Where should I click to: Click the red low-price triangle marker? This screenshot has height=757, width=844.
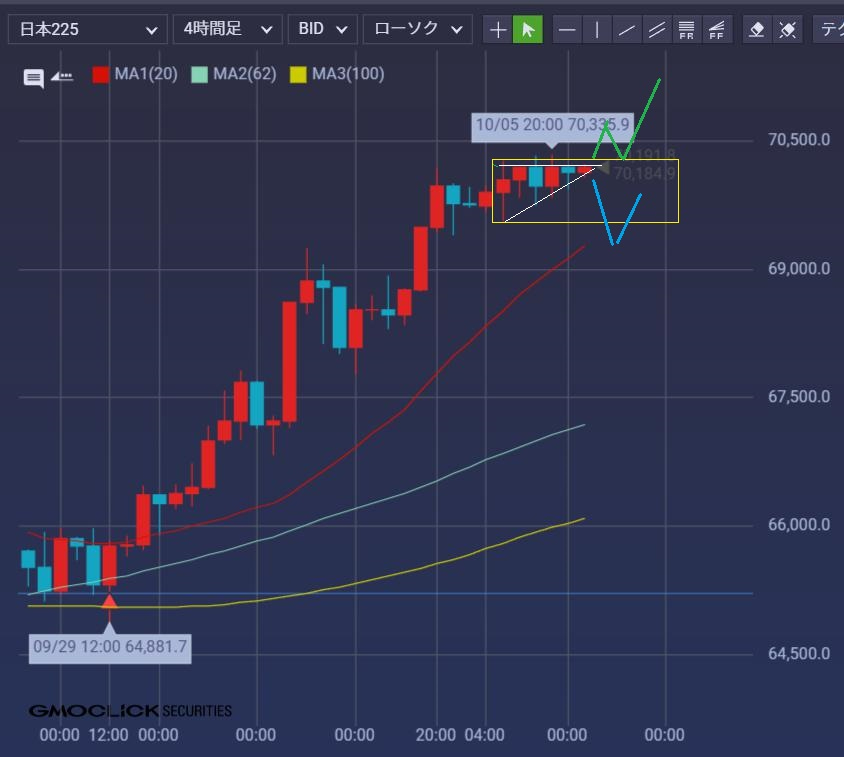109,601
